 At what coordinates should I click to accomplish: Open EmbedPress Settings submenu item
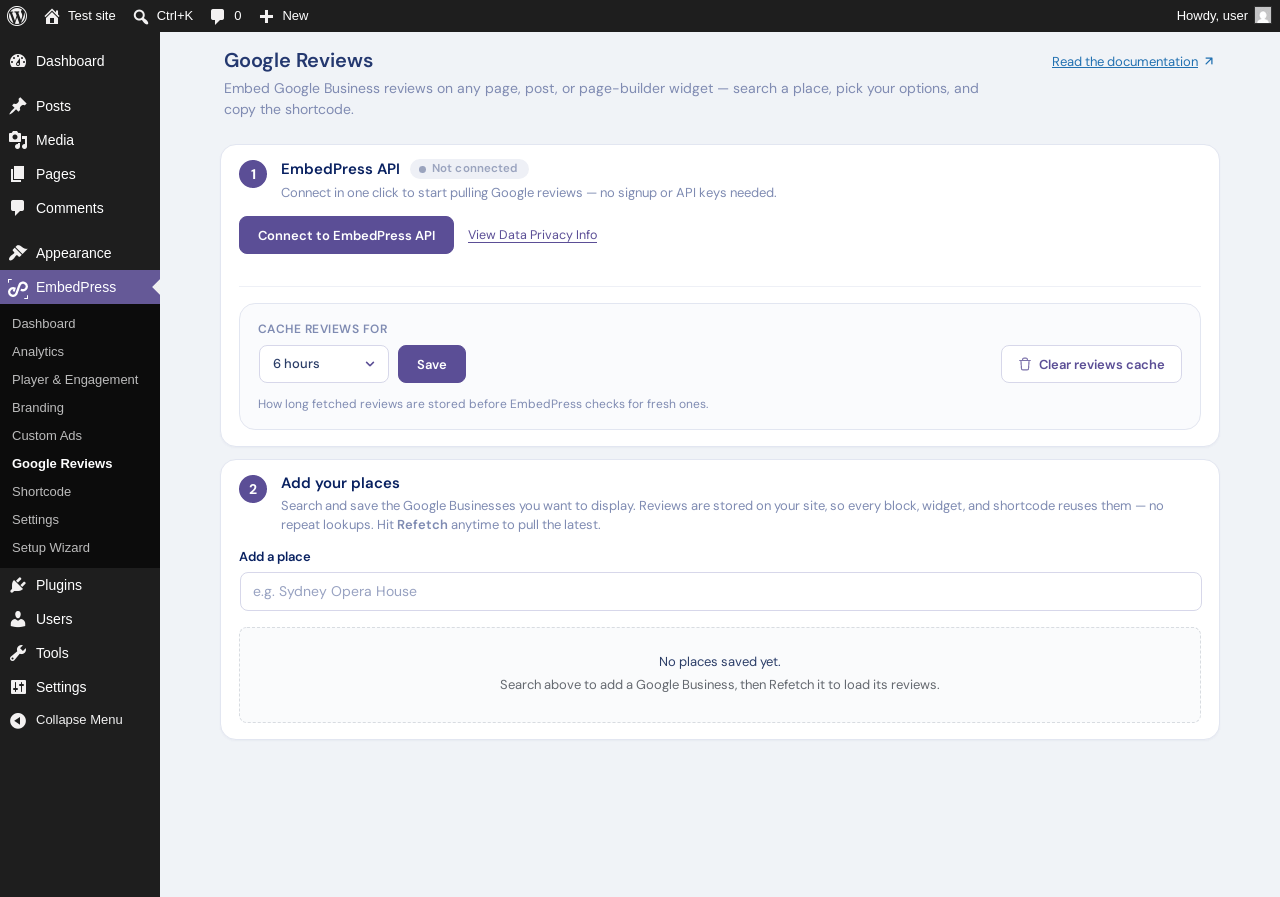80,520
